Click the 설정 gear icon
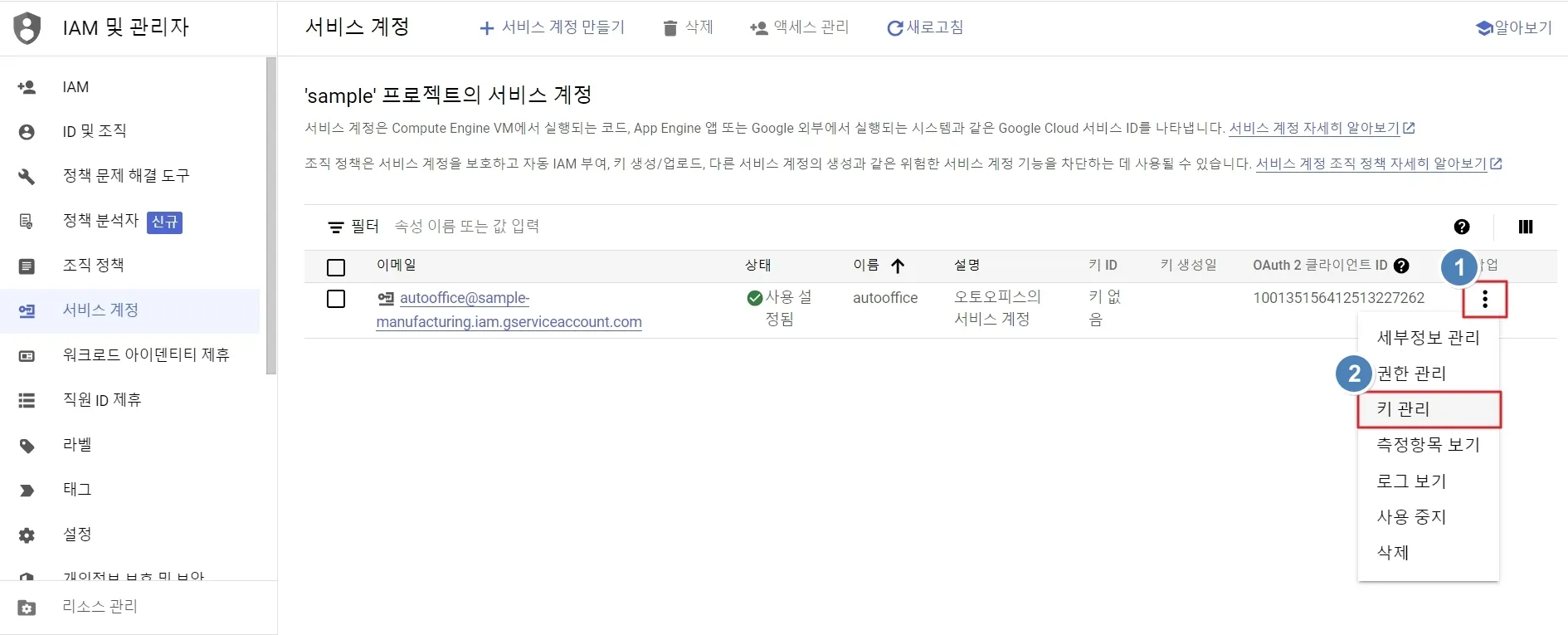Image resolution: width=1568 pixels, height=635 pixels. (x=27, y=535)
